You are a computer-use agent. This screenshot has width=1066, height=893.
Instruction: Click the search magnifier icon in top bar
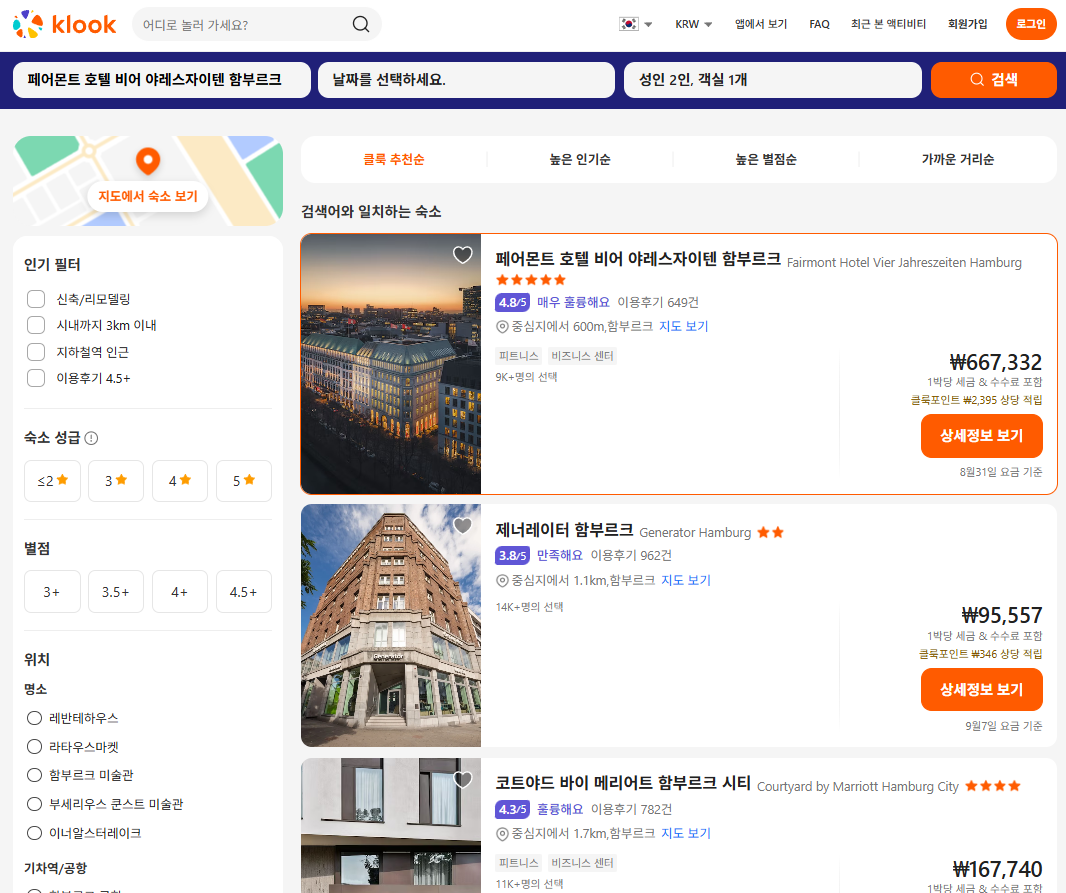[361, 24]
